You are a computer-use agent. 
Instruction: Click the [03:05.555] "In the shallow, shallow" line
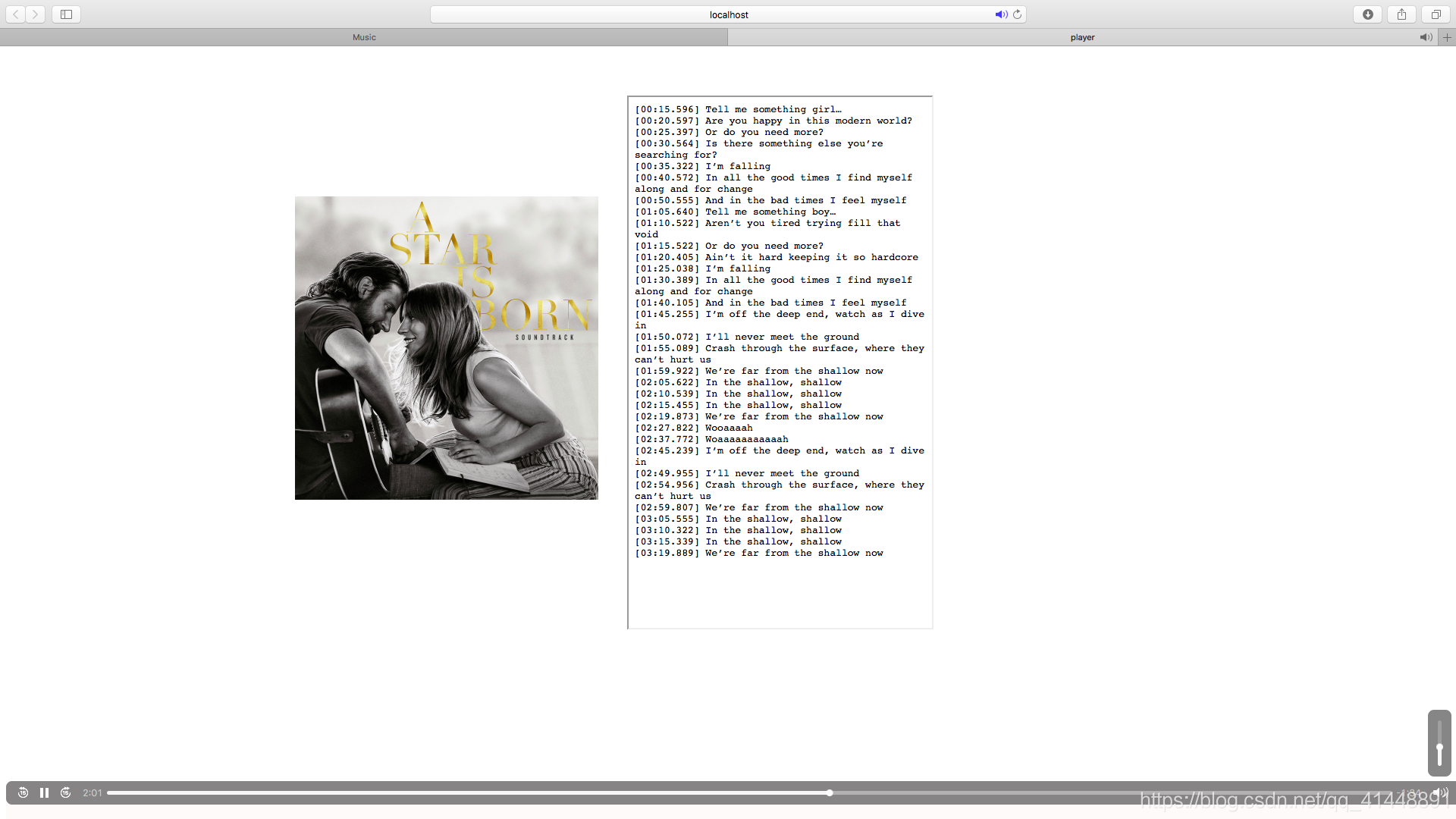(738, 519)
